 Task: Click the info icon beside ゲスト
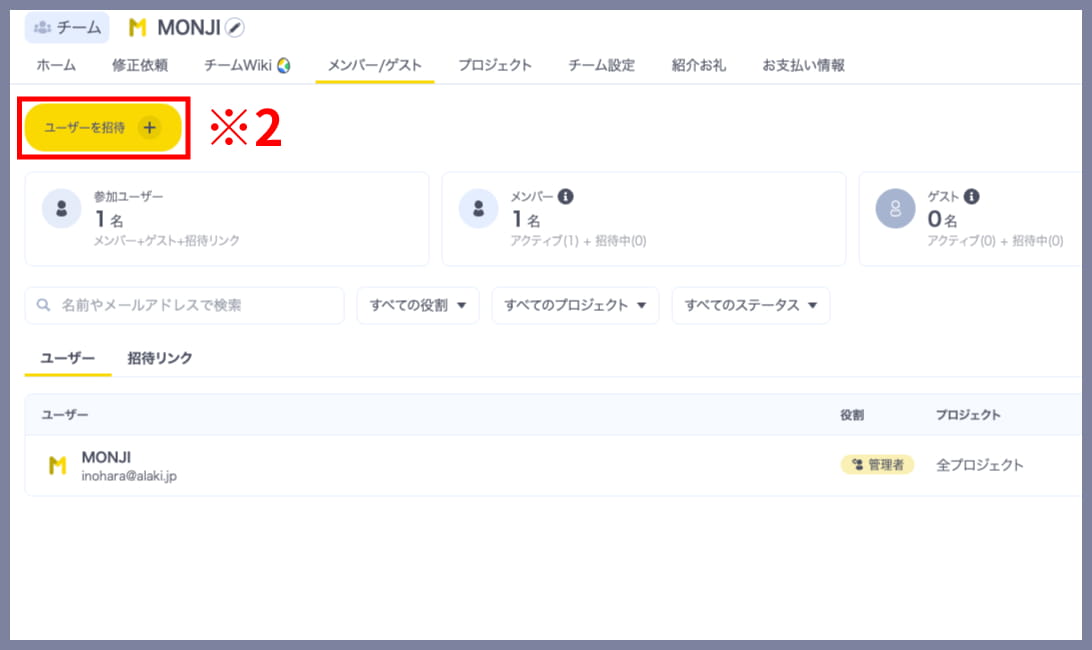point(972,196)
